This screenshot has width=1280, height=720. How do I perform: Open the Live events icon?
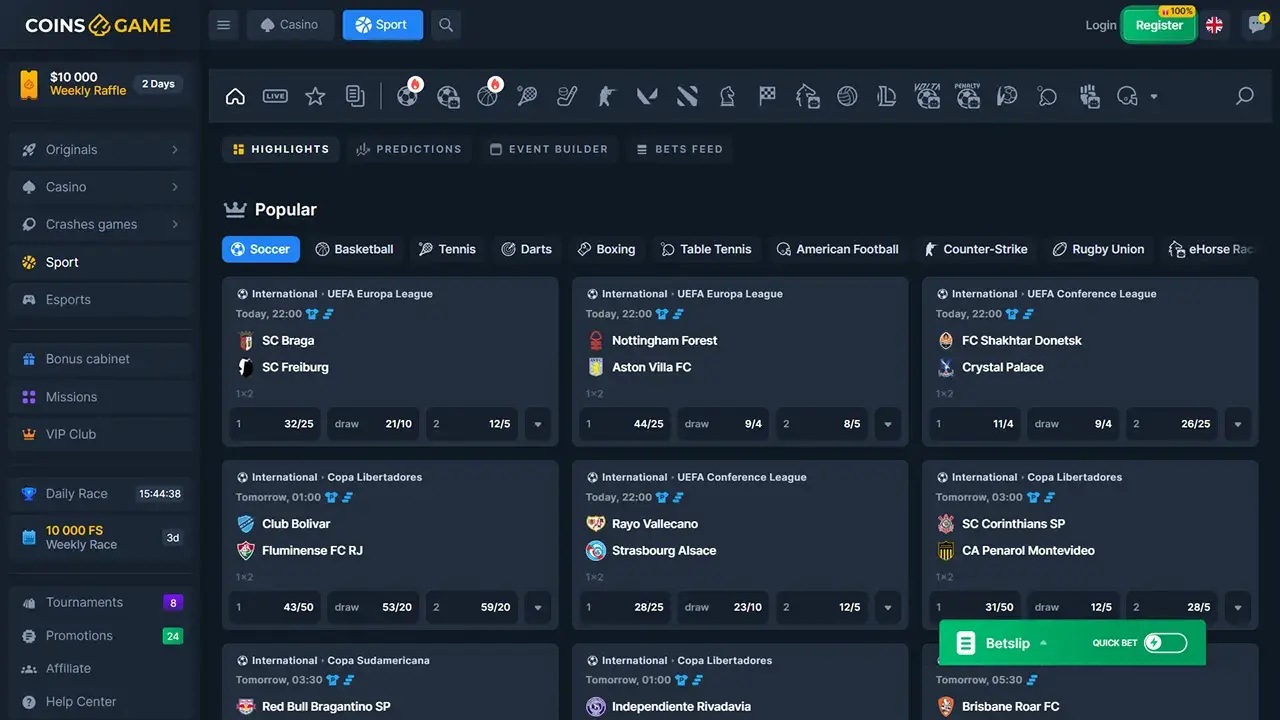275,96
